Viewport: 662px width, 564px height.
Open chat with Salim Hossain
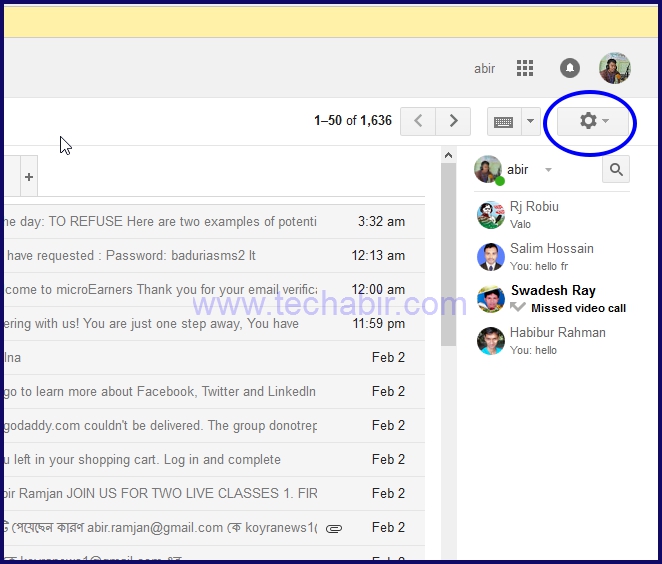553,257
